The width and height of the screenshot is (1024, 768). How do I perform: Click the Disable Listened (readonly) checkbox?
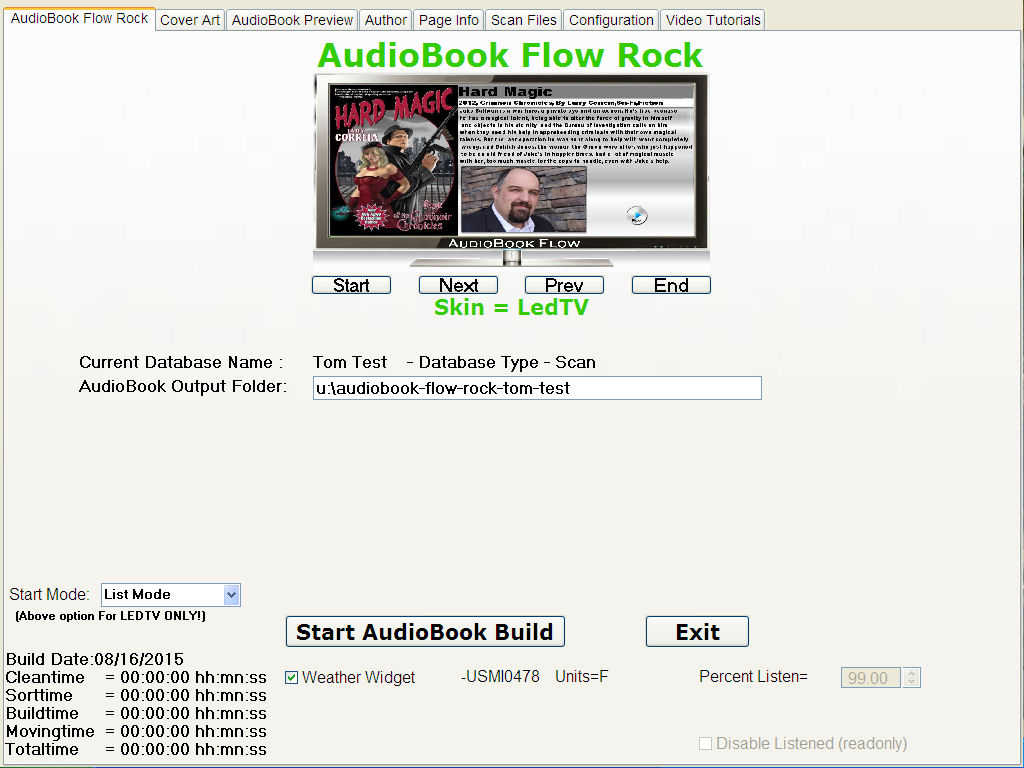pyautogui.click(x=705, y=743)
